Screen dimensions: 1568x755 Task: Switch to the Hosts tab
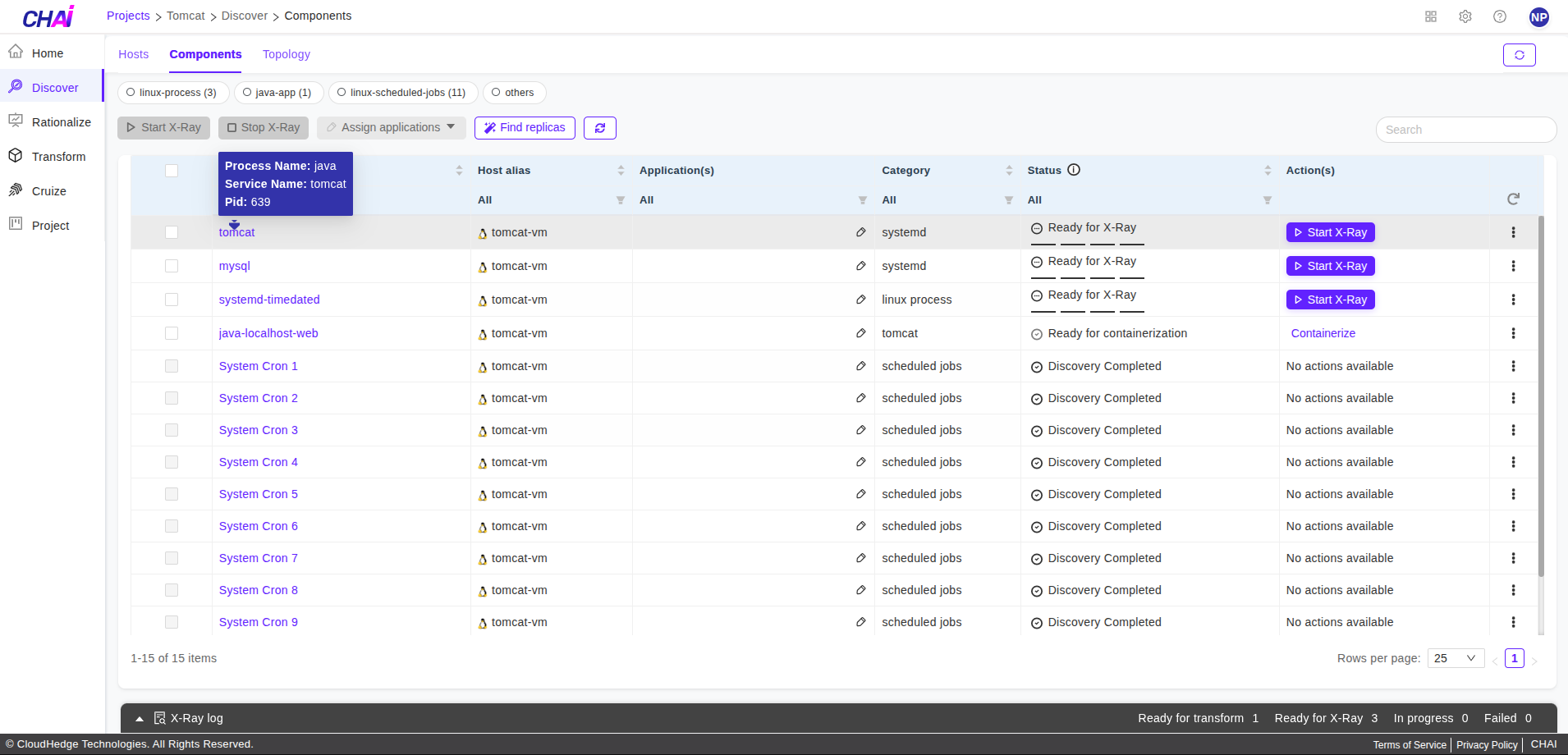[x=134, y=54]
